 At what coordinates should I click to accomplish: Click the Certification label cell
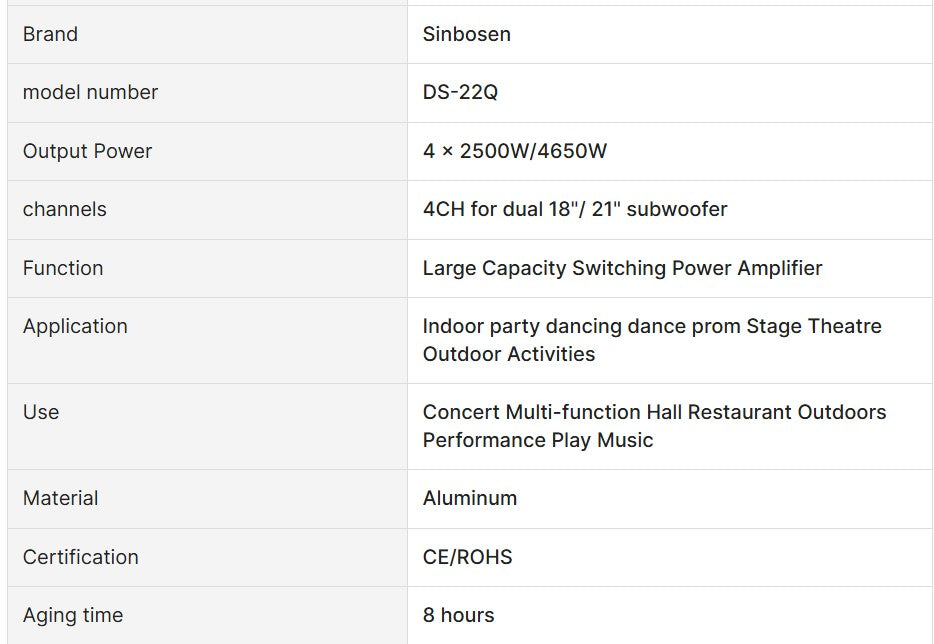tap(80, 557)
